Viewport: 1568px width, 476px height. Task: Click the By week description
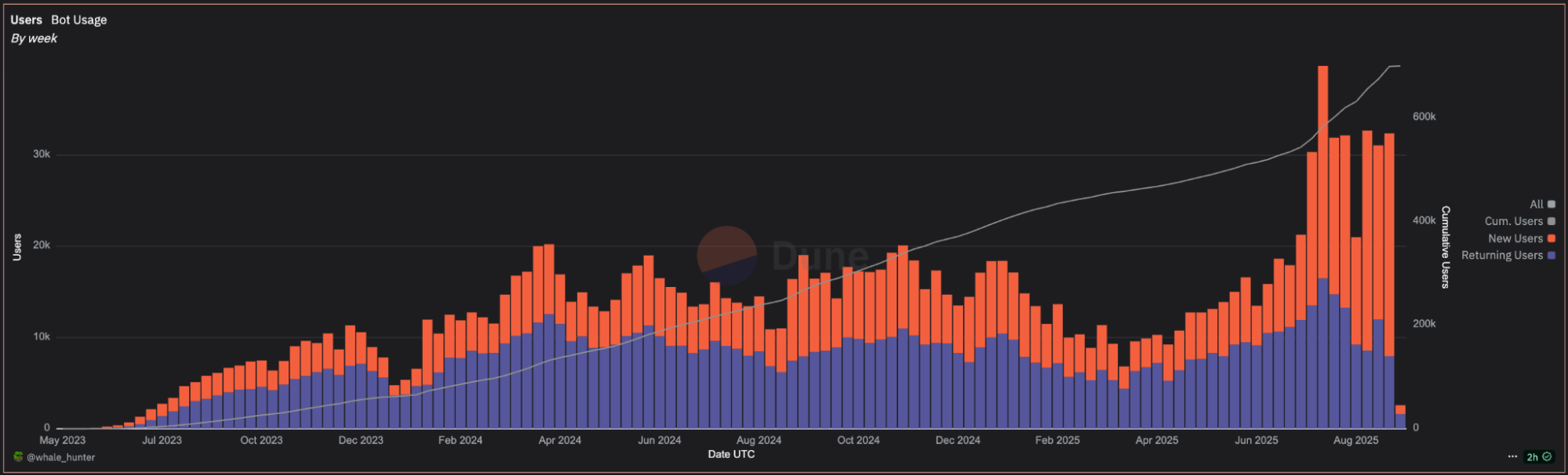(34, 38)
